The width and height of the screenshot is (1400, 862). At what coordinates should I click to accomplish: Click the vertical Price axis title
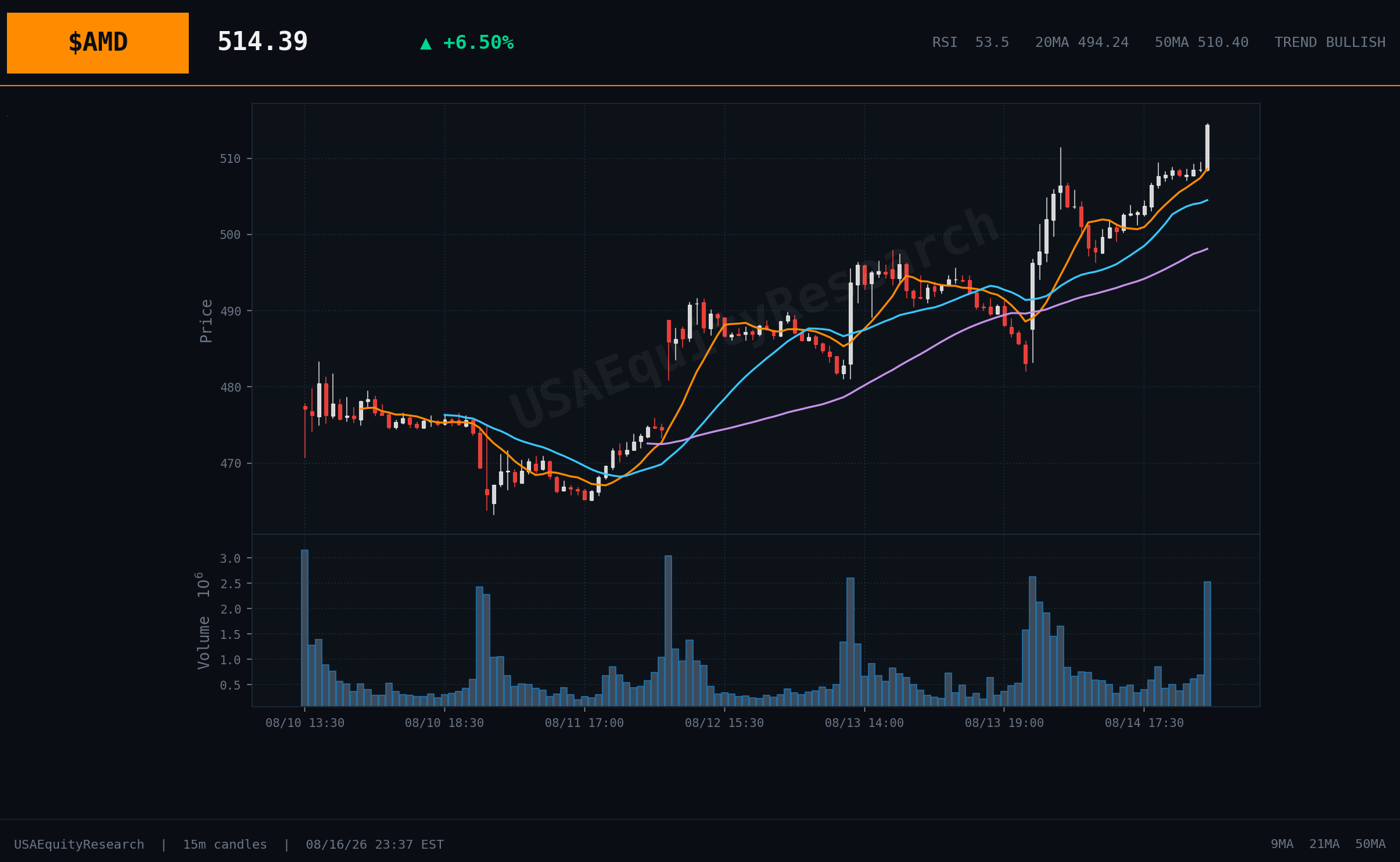207,321
